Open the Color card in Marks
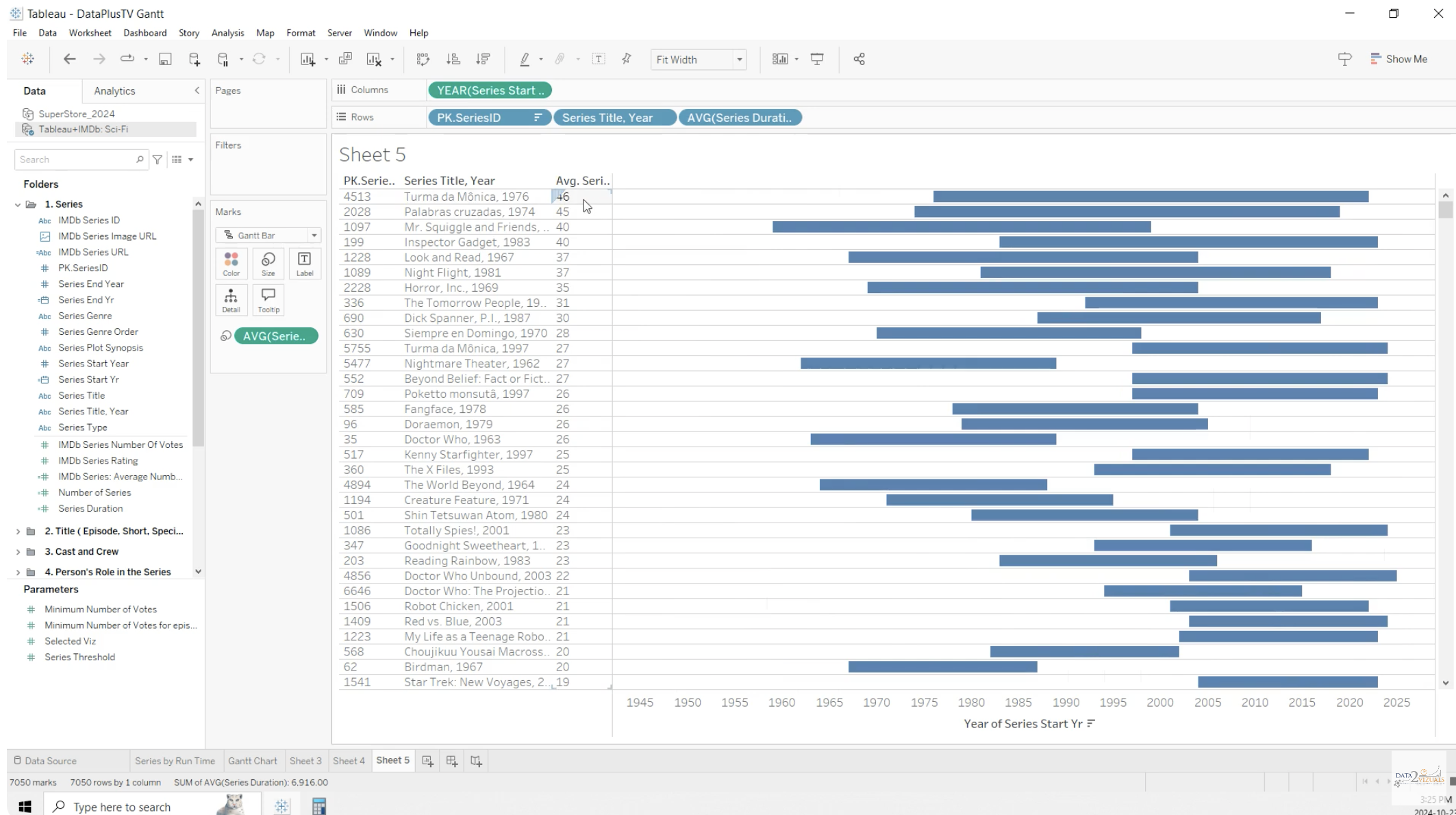Image resolution: width=1456 pixels, height=815 pixels. (231, 263)
